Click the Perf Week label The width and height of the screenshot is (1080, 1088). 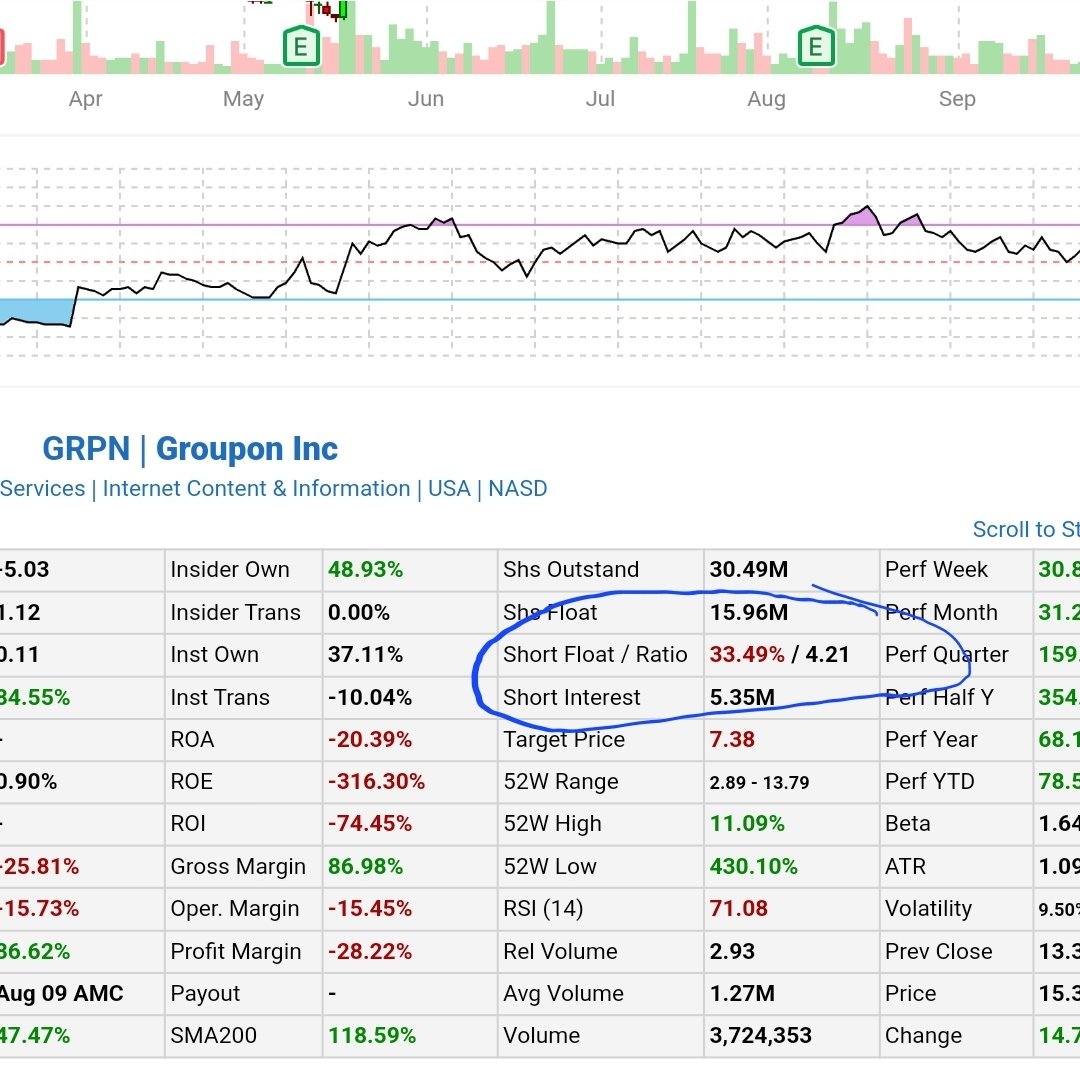click(936, 570)
